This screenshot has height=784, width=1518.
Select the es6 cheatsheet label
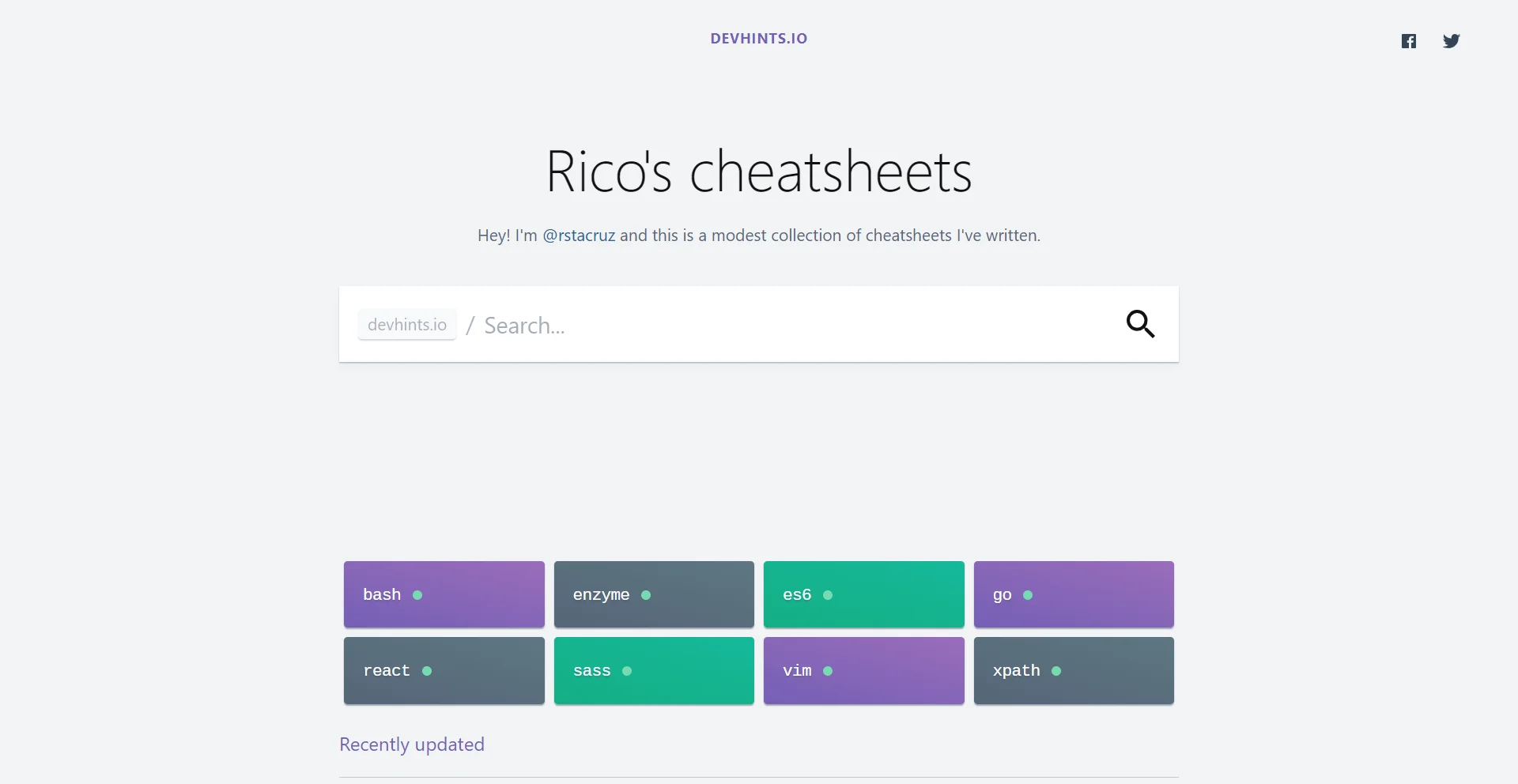[797, 594]
